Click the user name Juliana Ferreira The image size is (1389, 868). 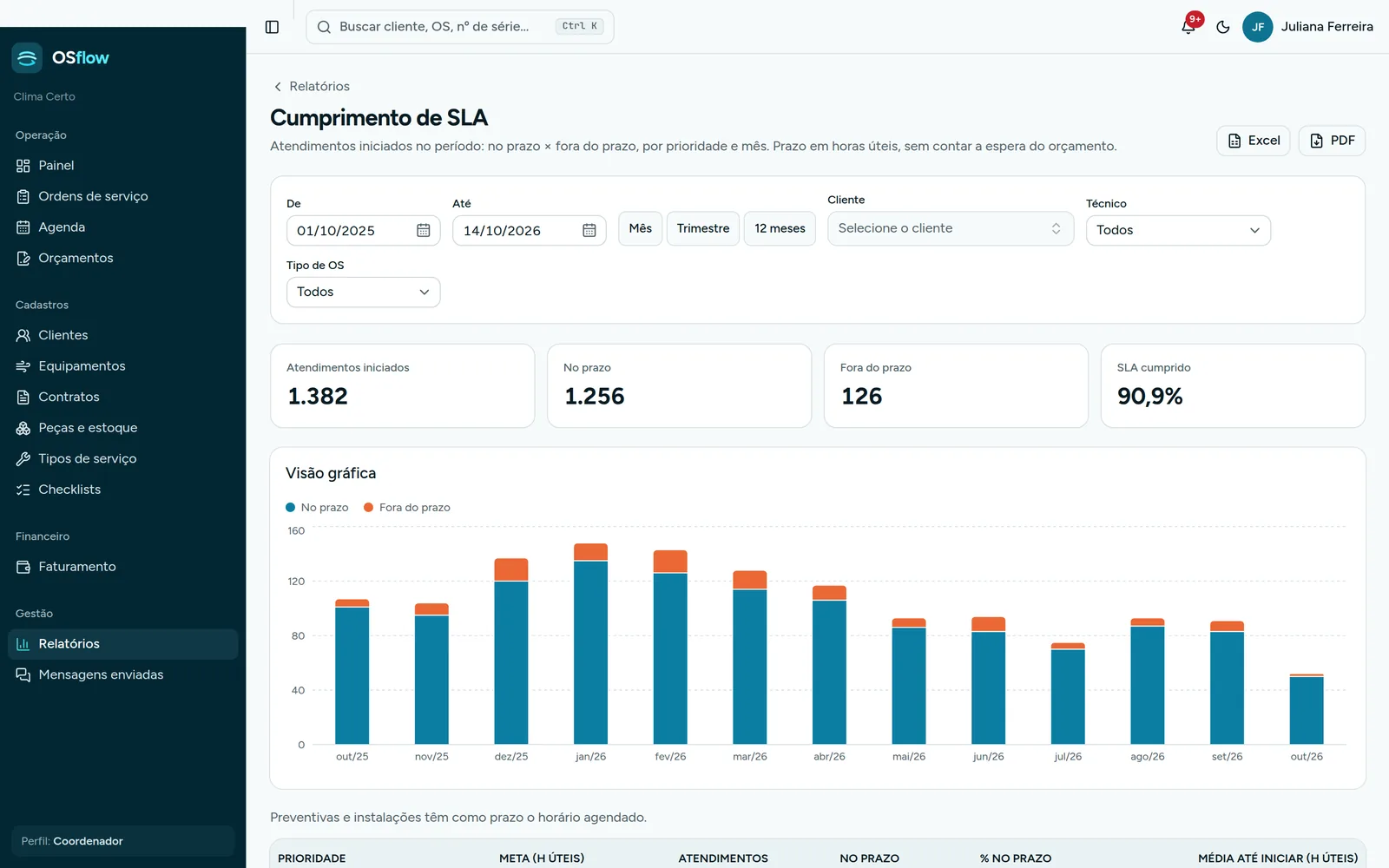coord(1326,27)
